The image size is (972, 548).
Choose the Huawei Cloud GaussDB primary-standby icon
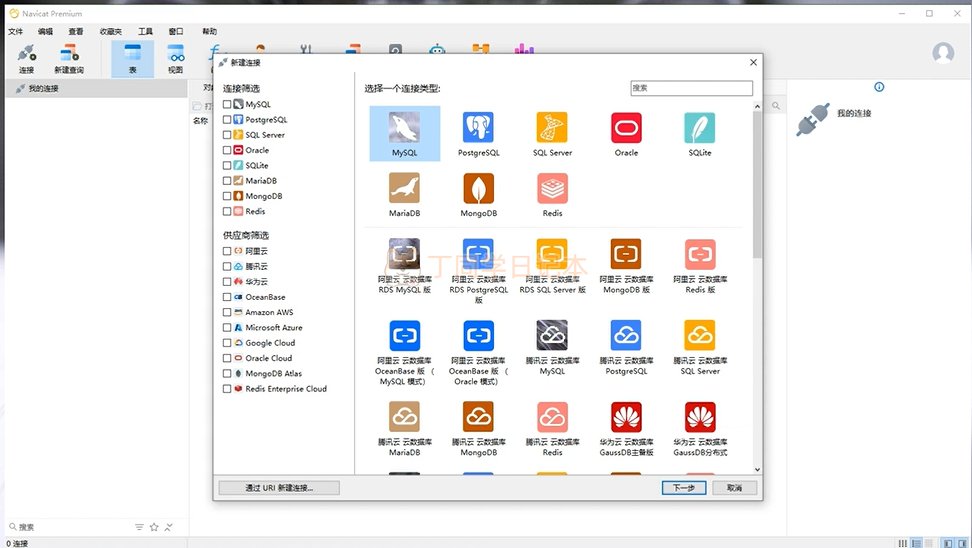[626, 418]
